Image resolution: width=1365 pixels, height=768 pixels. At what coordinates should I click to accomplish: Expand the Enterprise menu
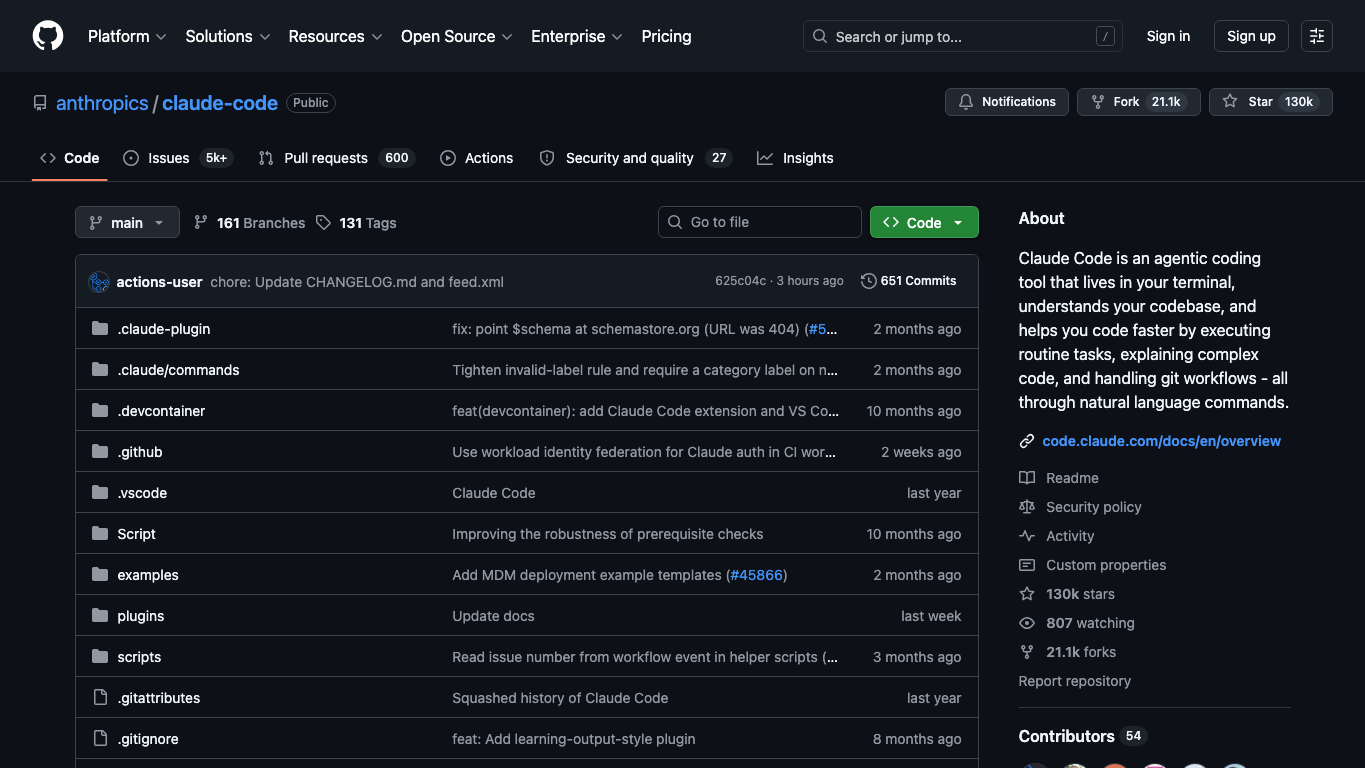click(x=577, y=36)
